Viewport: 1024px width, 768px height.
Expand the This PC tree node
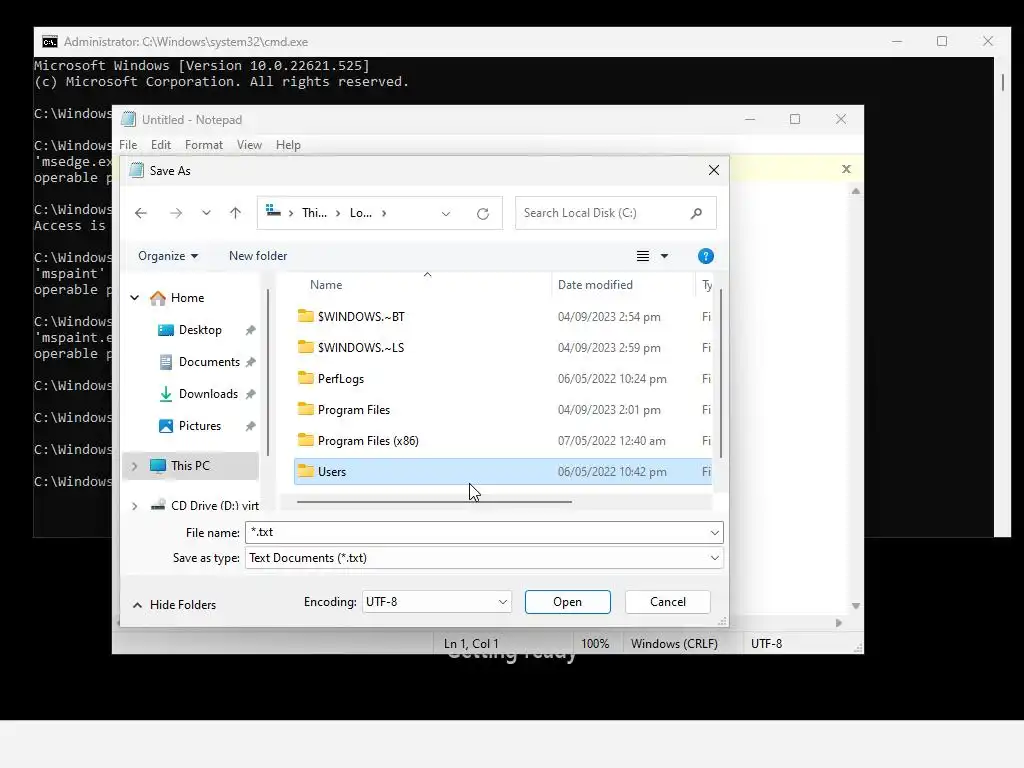coord(135,466)
